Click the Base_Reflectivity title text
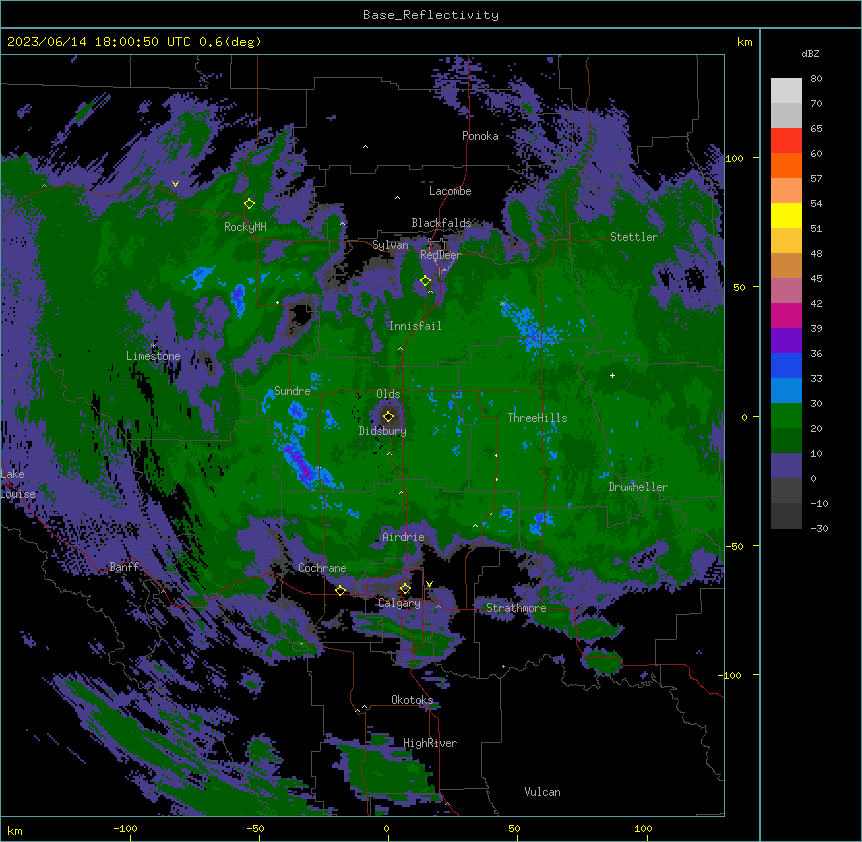 point(431,15)
